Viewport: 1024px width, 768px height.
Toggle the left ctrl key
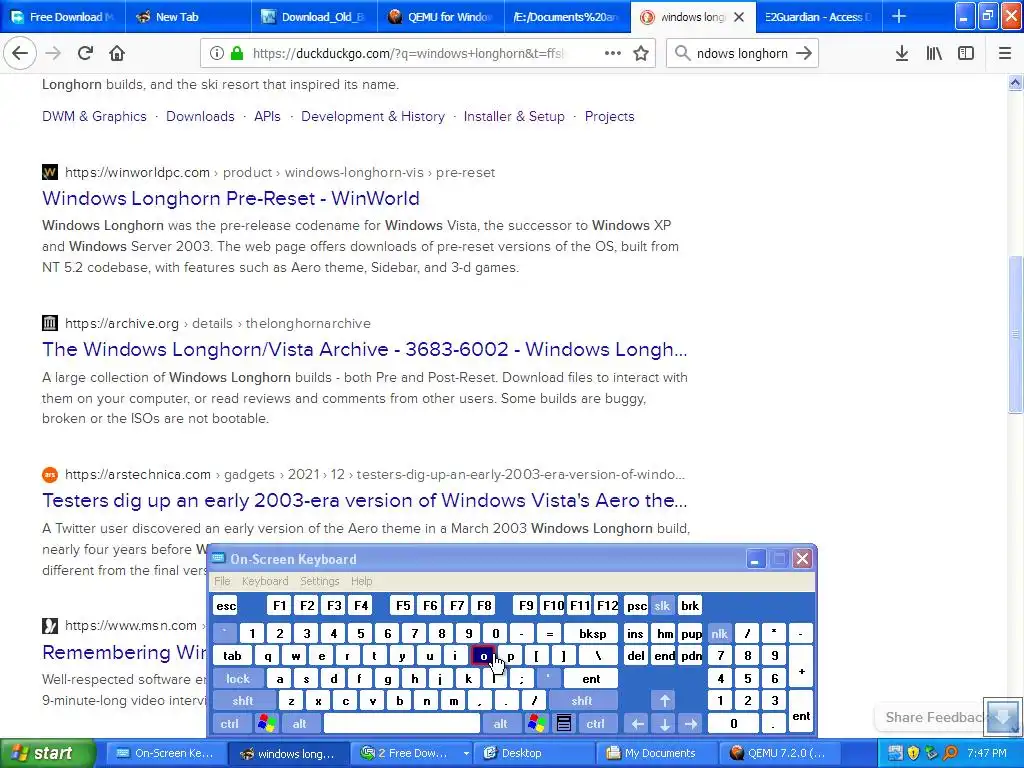[x=229, y=723]
